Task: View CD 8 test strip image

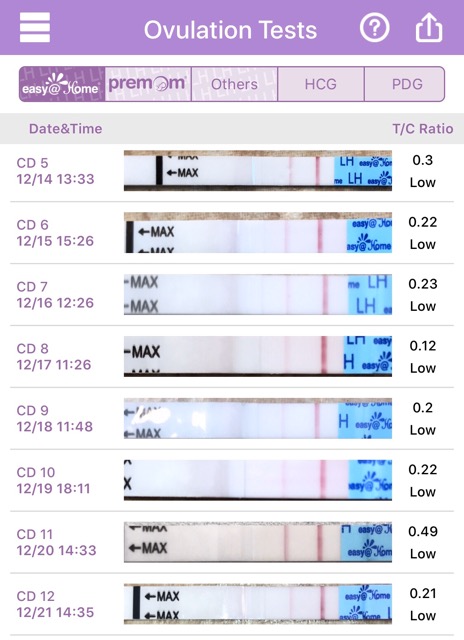Action: tap(258, 356)
